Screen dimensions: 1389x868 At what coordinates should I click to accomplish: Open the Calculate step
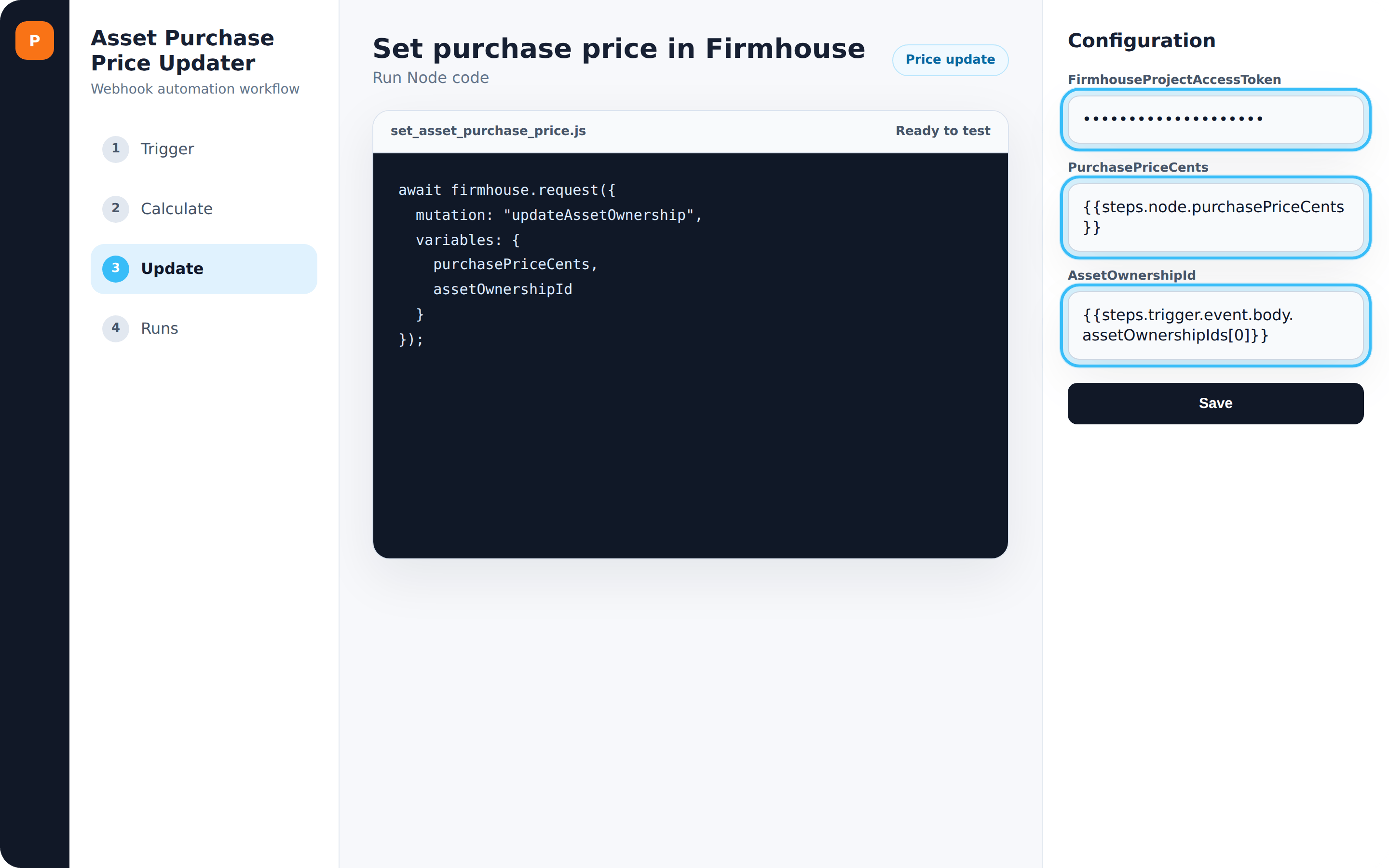coord(204,209)
